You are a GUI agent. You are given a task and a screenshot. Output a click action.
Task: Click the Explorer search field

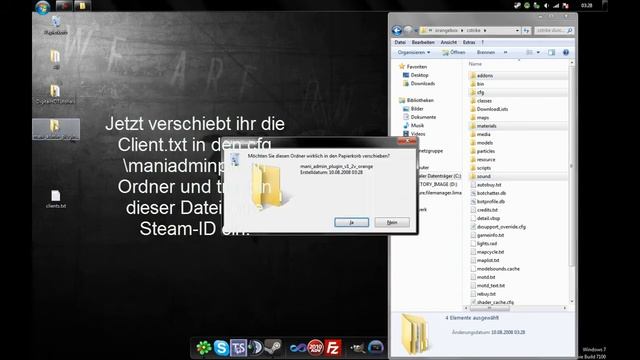click(554, 31)
